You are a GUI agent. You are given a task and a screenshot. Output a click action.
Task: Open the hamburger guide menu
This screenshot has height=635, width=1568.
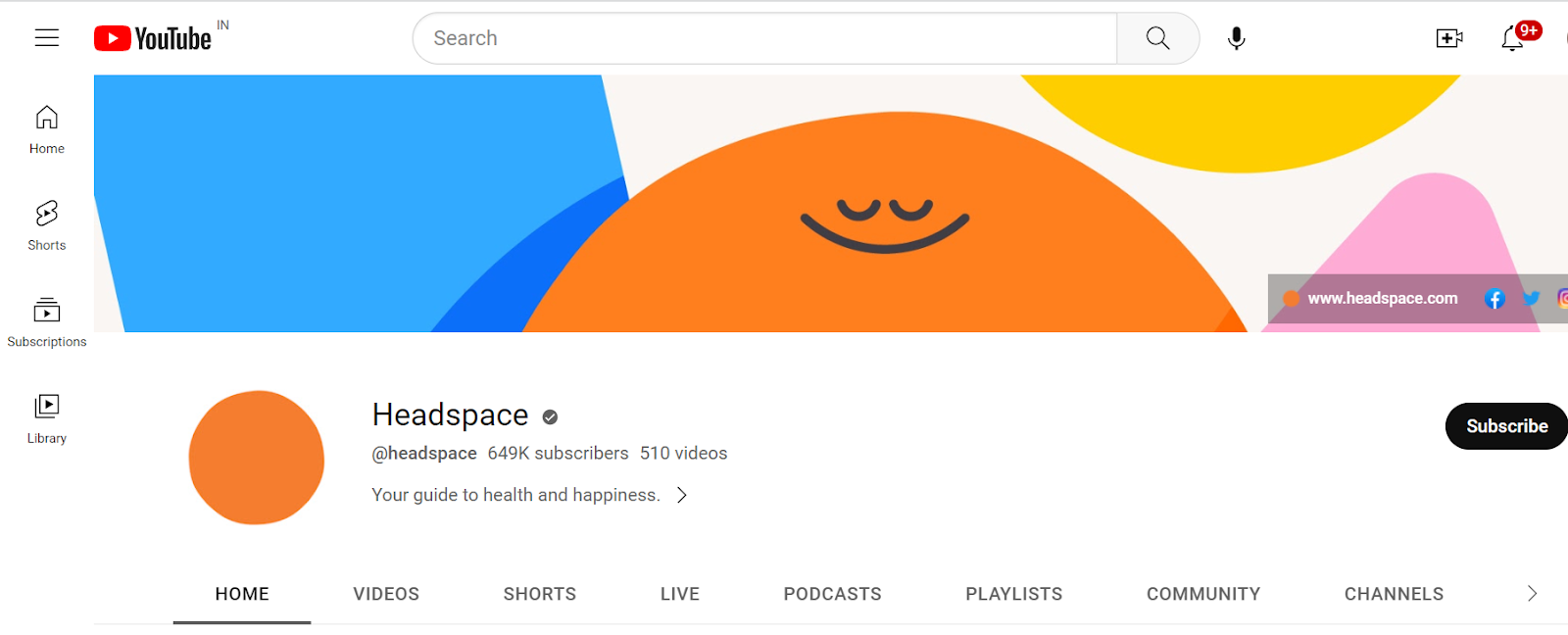tap(47, 38)
